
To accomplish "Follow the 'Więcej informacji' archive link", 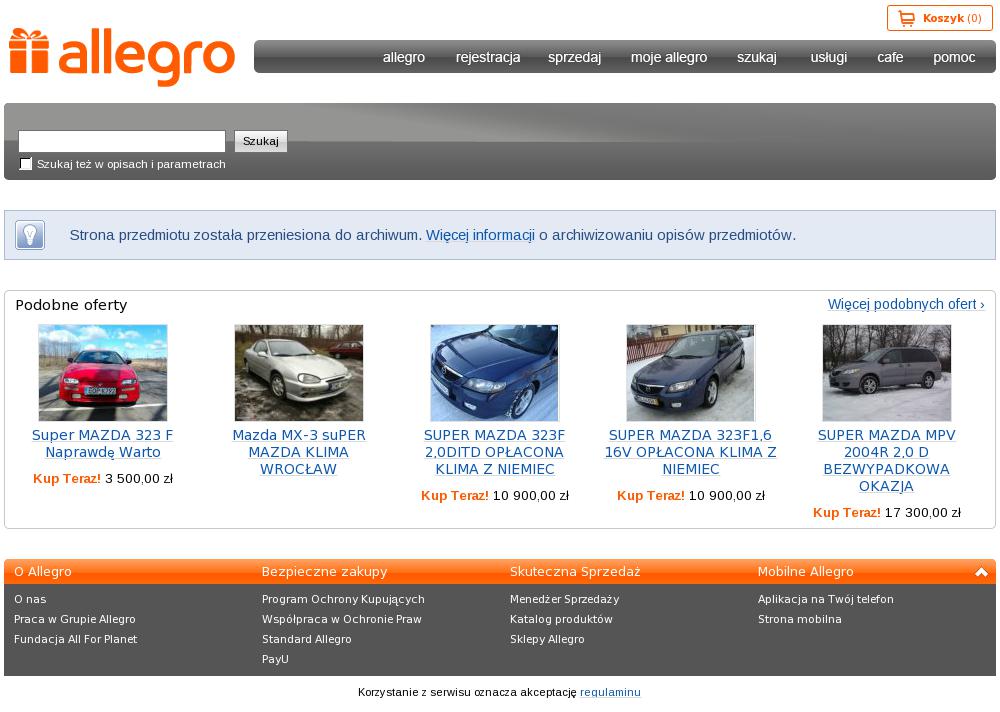I will tap(480, 235).
